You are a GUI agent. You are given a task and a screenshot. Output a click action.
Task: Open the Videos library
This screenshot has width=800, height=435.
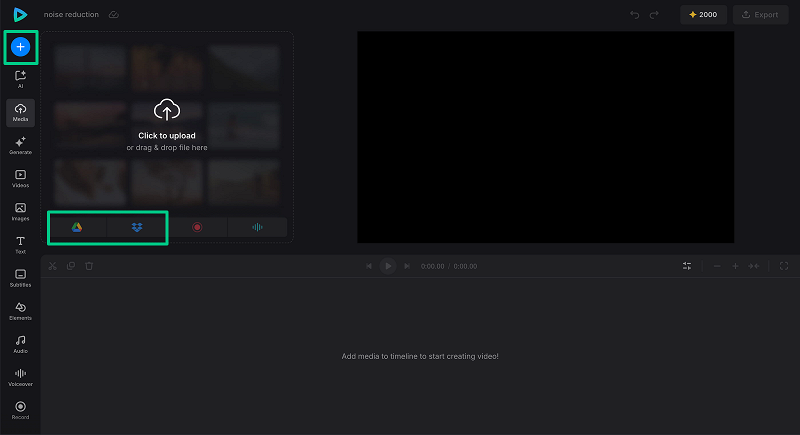(x=20, y=178)
